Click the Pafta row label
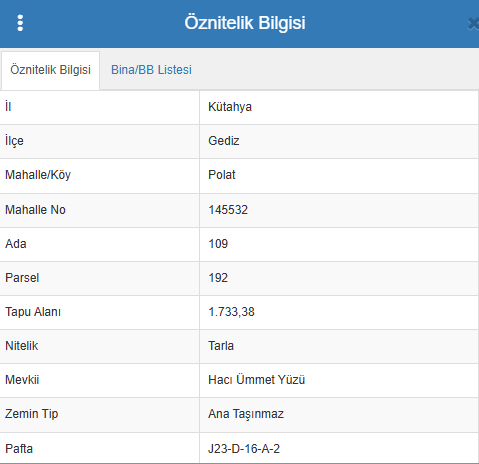The image size is (479, 464). pyautogui.click(x=19, y=449)
